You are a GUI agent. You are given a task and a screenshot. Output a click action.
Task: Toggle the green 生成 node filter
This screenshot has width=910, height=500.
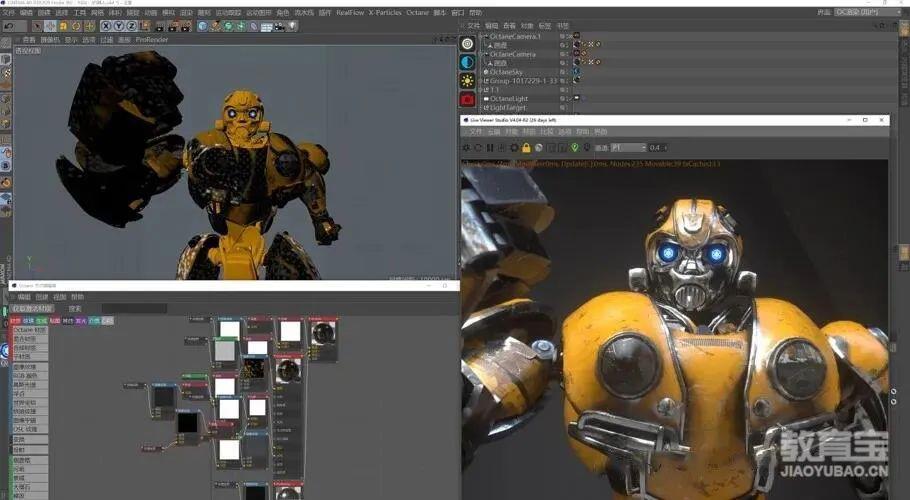point(42,321)
